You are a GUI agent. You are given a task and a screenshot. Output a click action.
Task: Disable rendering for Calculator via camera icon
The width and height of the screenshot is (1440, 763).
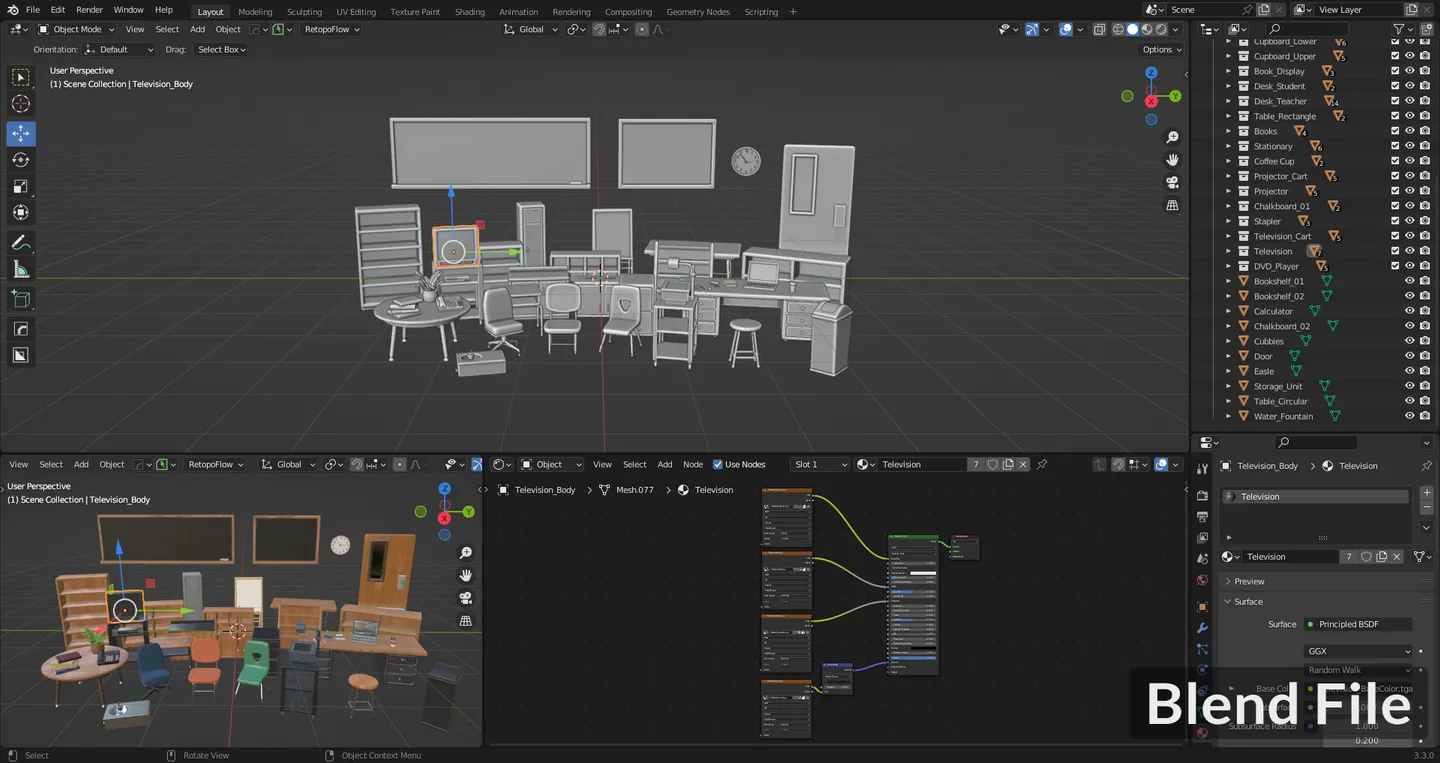[1425, 311]
